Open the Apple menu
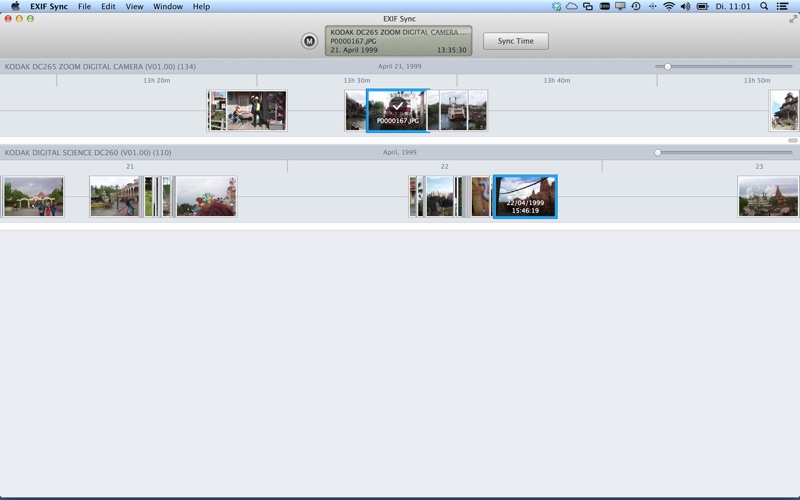Image resolution: width=800 pixels, height=500 pixels. point(15,6)
